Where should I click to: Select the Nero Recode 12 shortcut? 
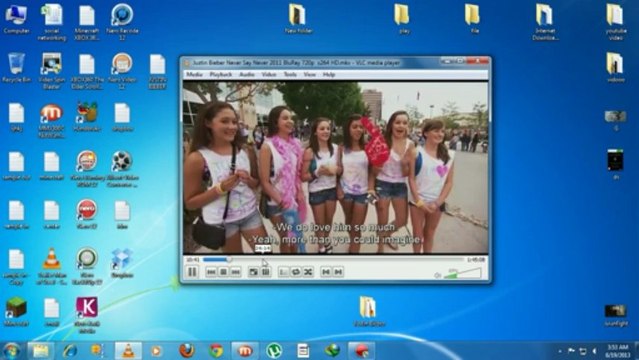pos(122,22)
